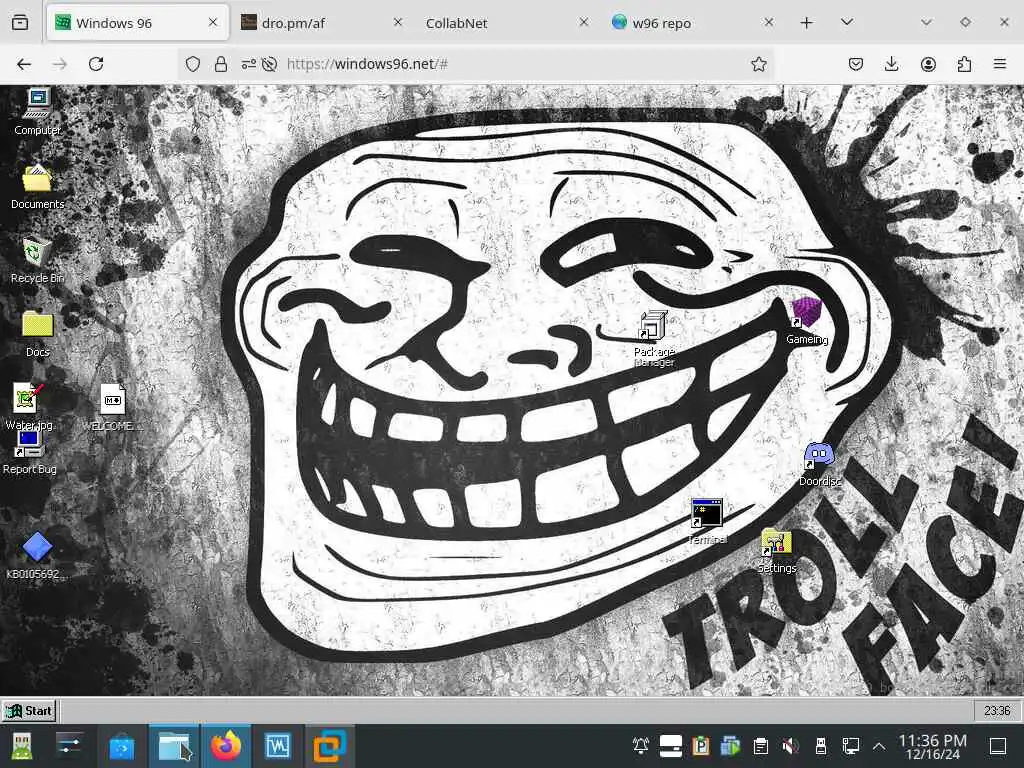Open the Recycle Bin icon
This screenshot has width=1024, height=768.
point(37,260)
